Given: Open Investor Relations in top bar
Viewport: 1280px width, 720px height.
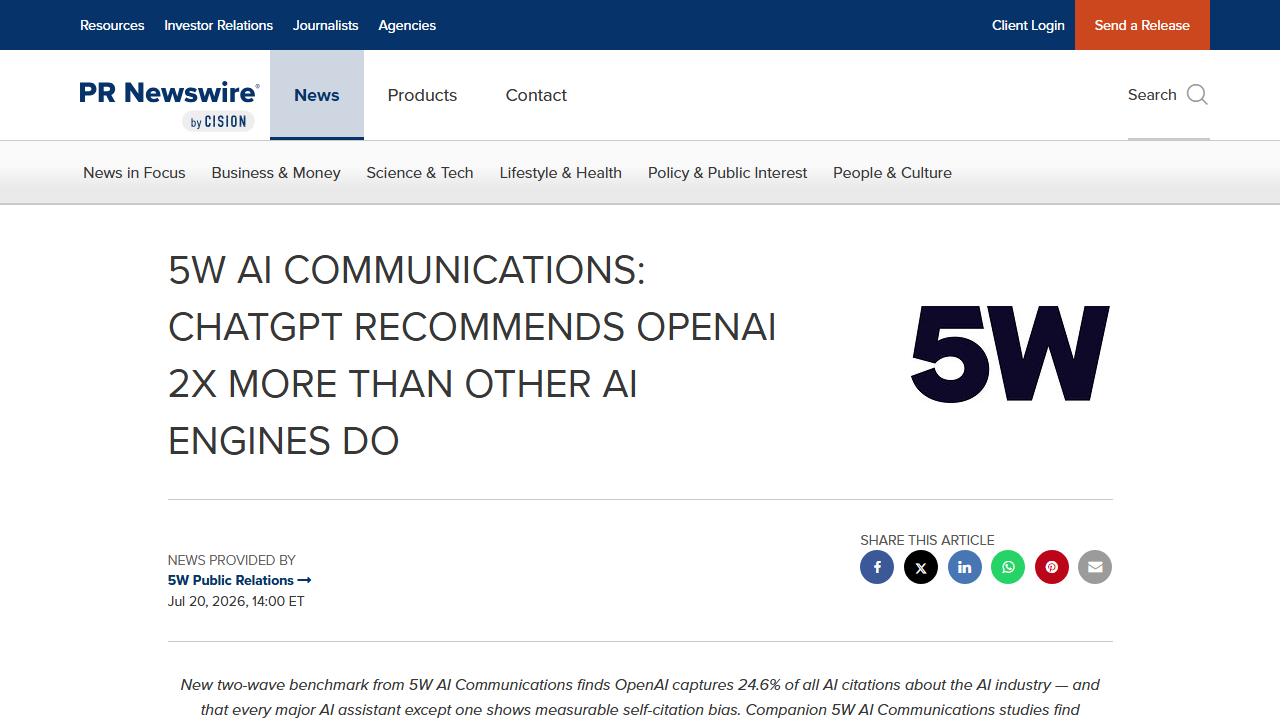Looking at the screenshot, I should pos(219,25).
